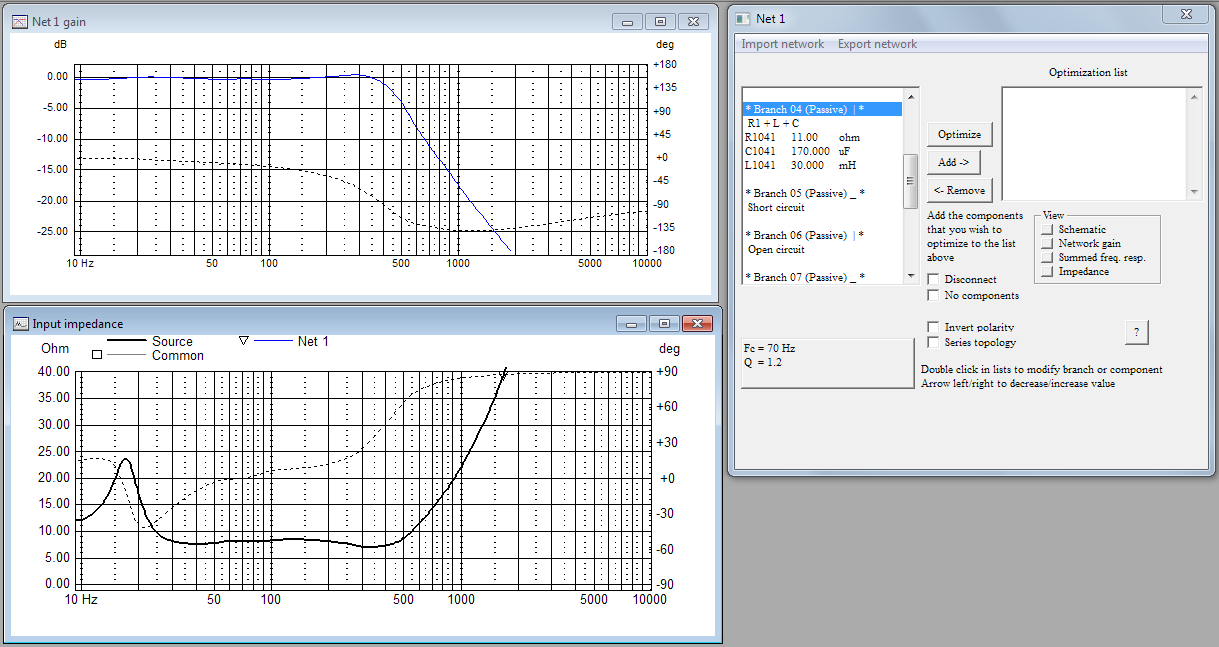Open the Import network menu
This screenshot has height=647, width=1219.
(783, 44)
